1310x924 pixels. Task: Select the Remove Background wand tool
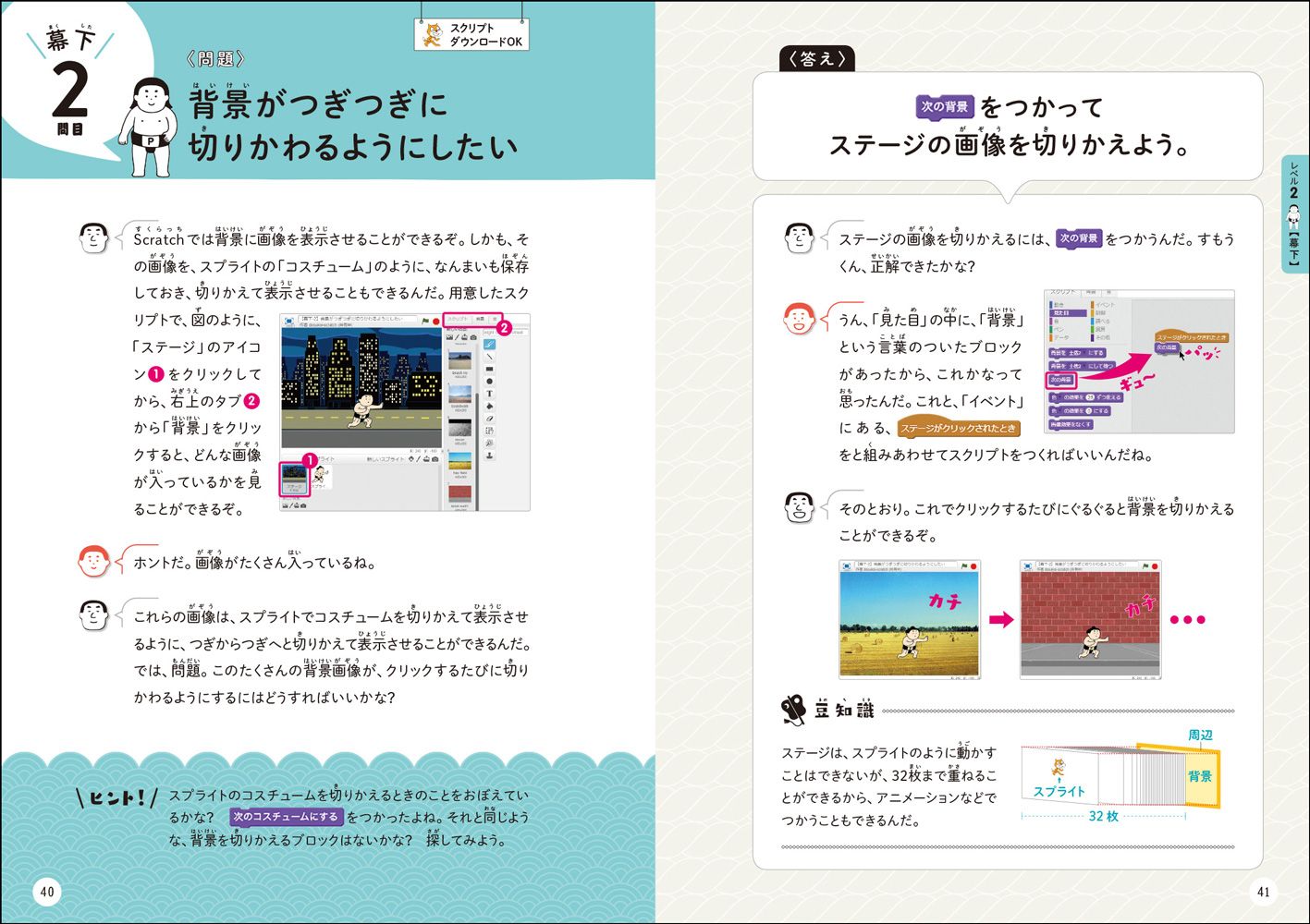click(x=489, y=443)
